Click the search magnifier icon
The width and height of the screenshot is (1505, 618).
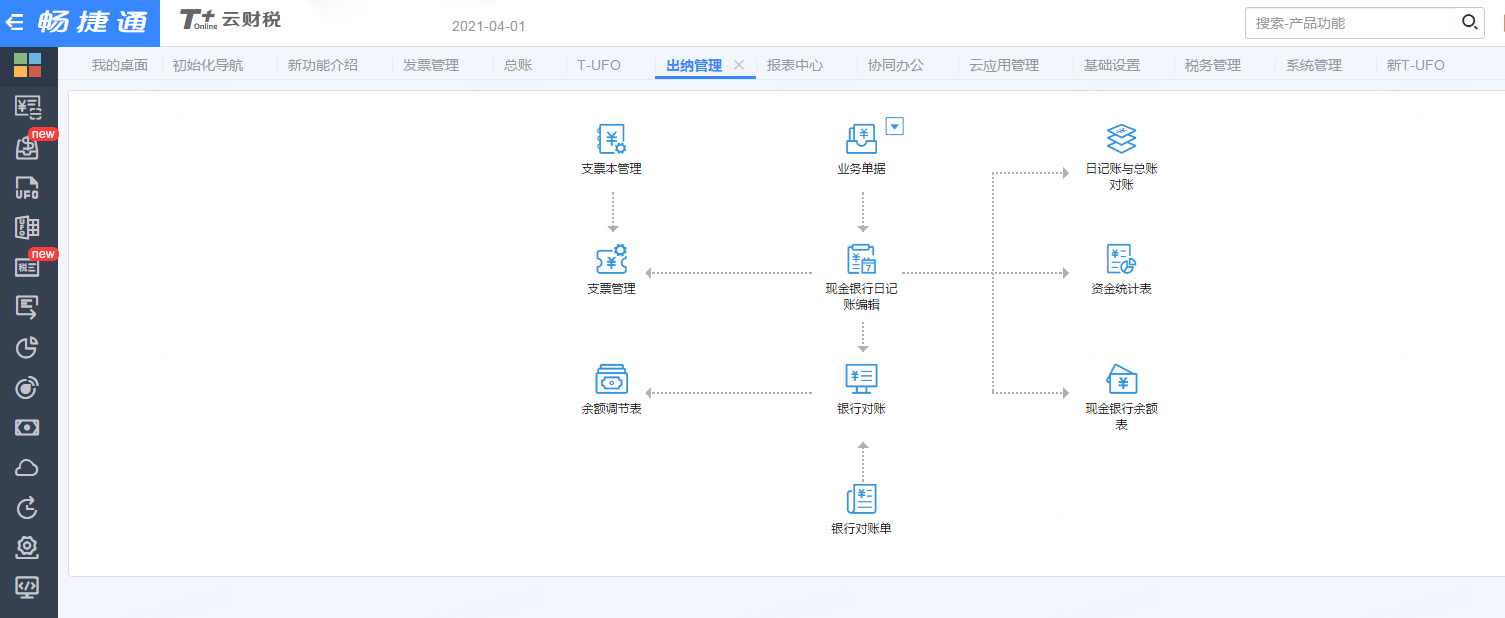pyautogui.click(x=1469, y=22)
